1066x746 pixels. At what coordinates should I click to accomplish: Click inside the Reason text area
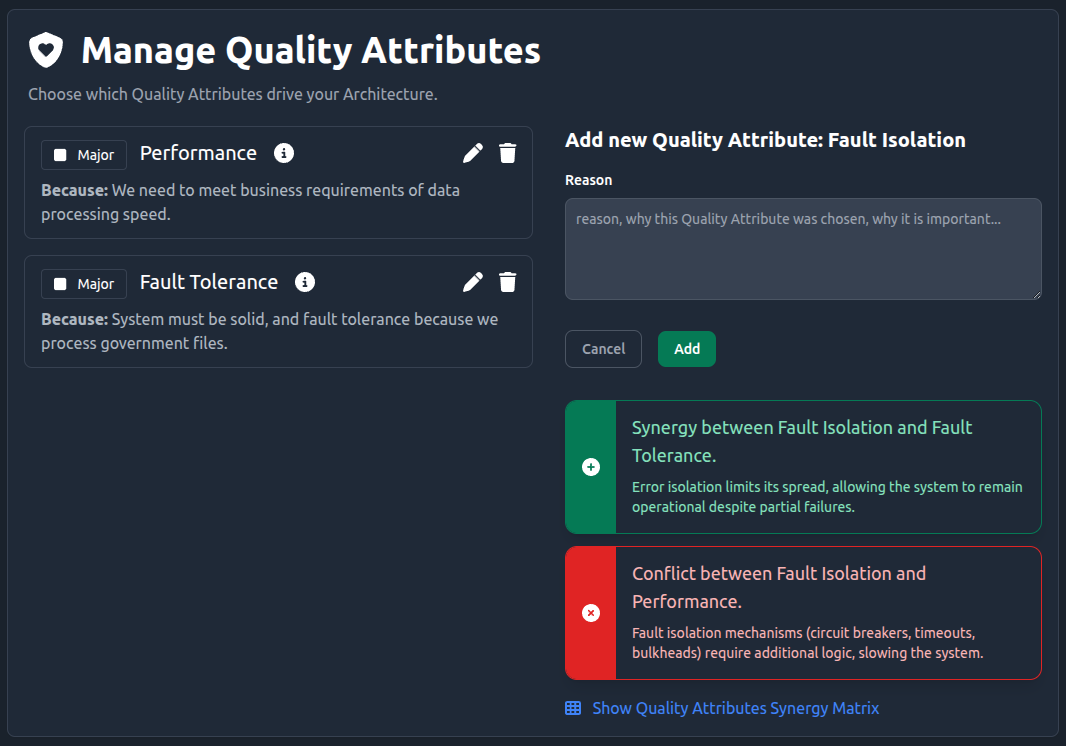[x=803, y=248]
